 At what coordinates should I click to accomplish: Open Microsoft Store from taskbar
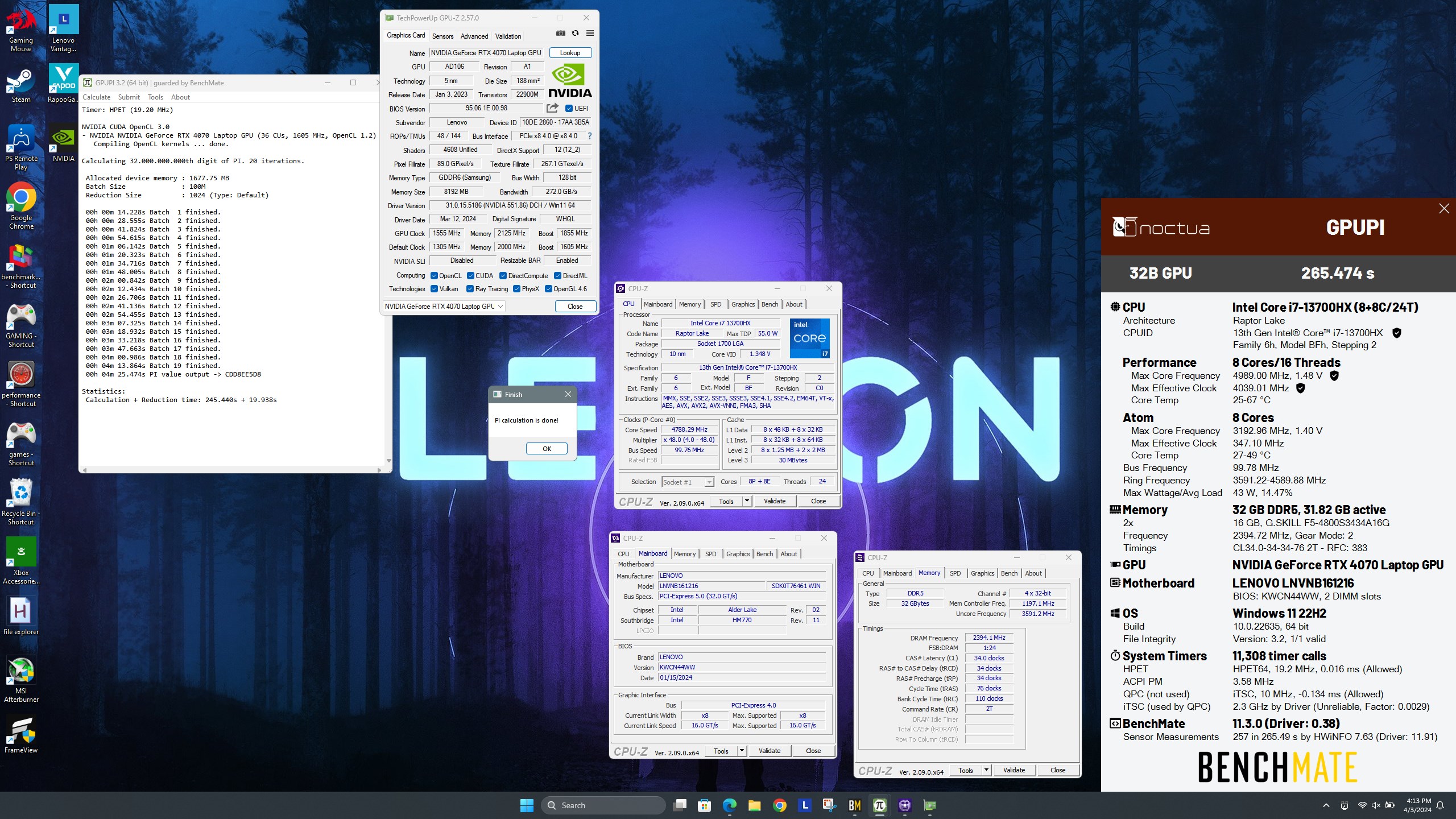[x=704, y=805]
